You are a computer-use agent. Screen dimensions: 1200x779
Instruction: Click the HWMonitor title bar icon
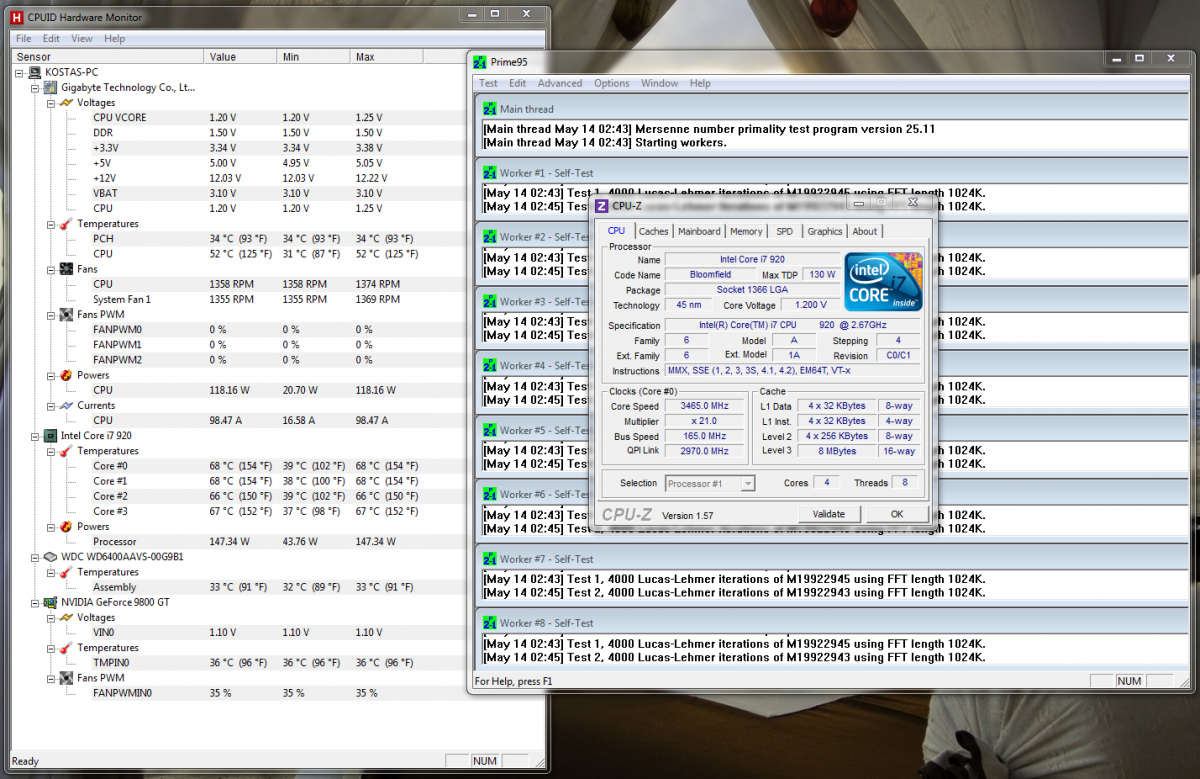tap(16, 17)
